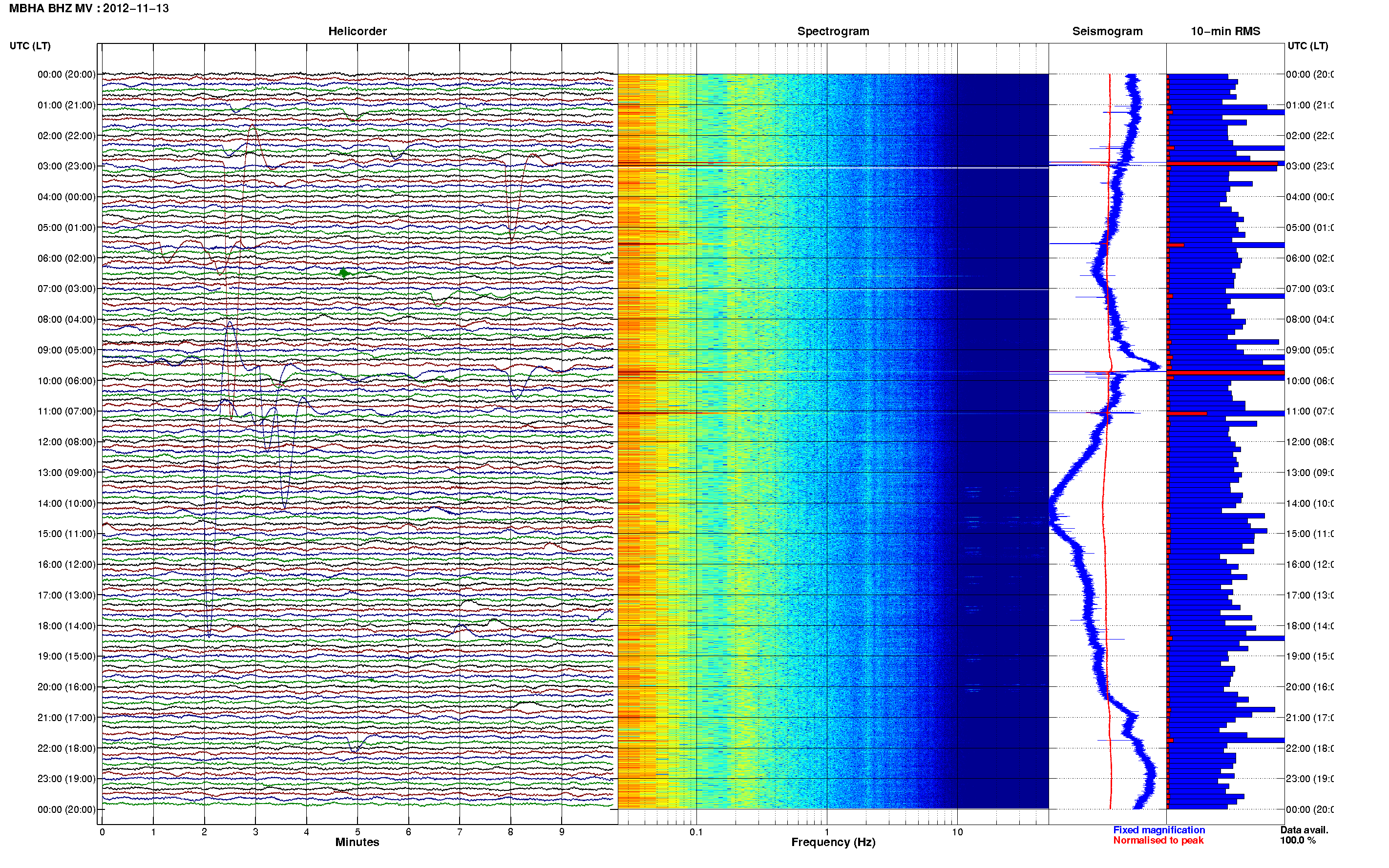This screenshot has width=1389, height=868.
Task: Click the 14:00 (10:00) label on the left axis
Action: pos(66,503)
